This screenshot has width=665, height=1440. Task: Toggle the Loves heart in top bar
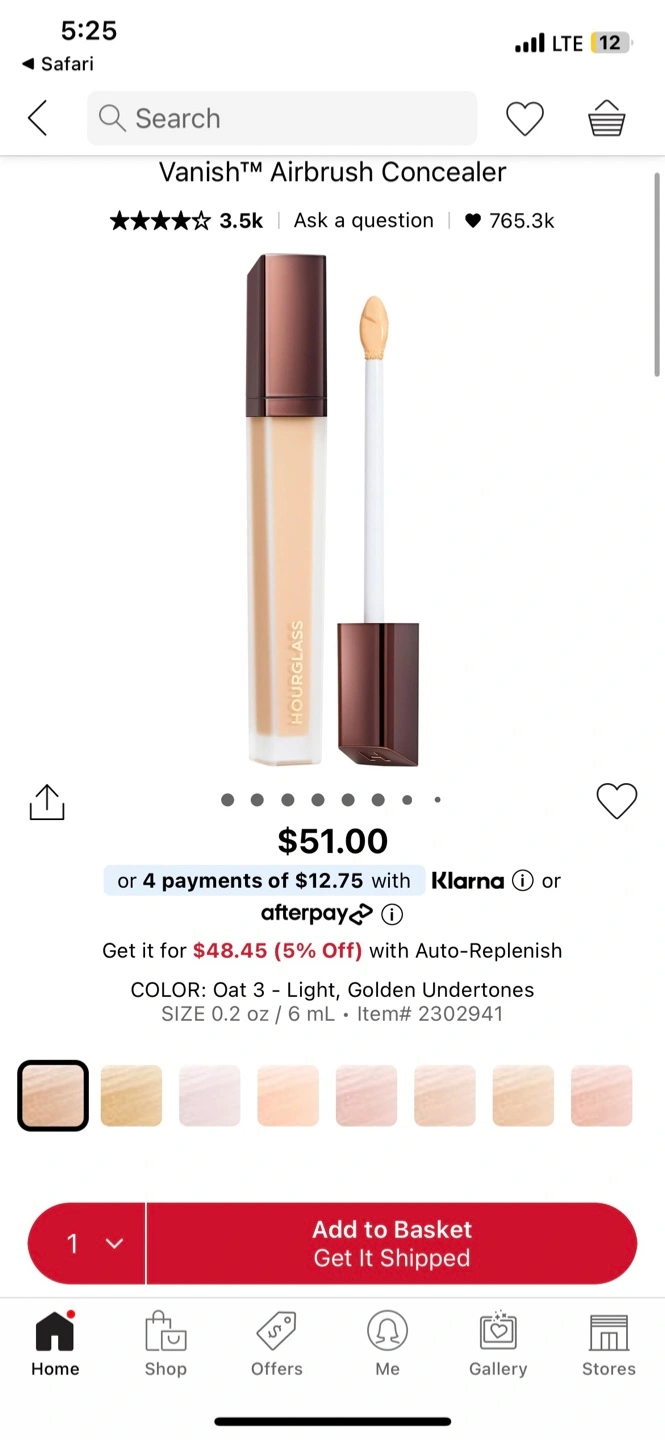pos(524,119)
